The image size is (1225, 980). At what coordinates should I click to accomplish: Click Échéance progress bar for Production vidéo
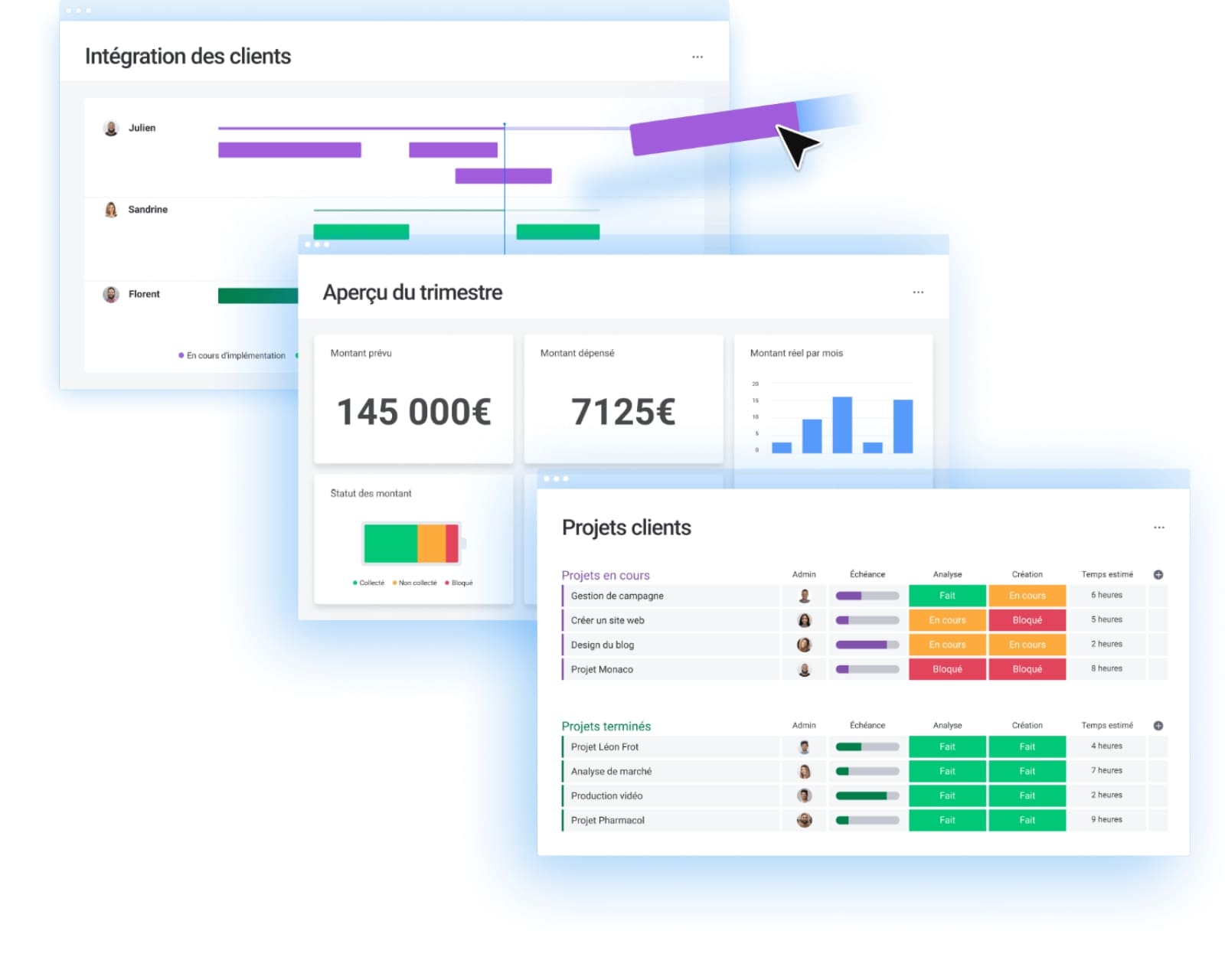coord(867,795)
